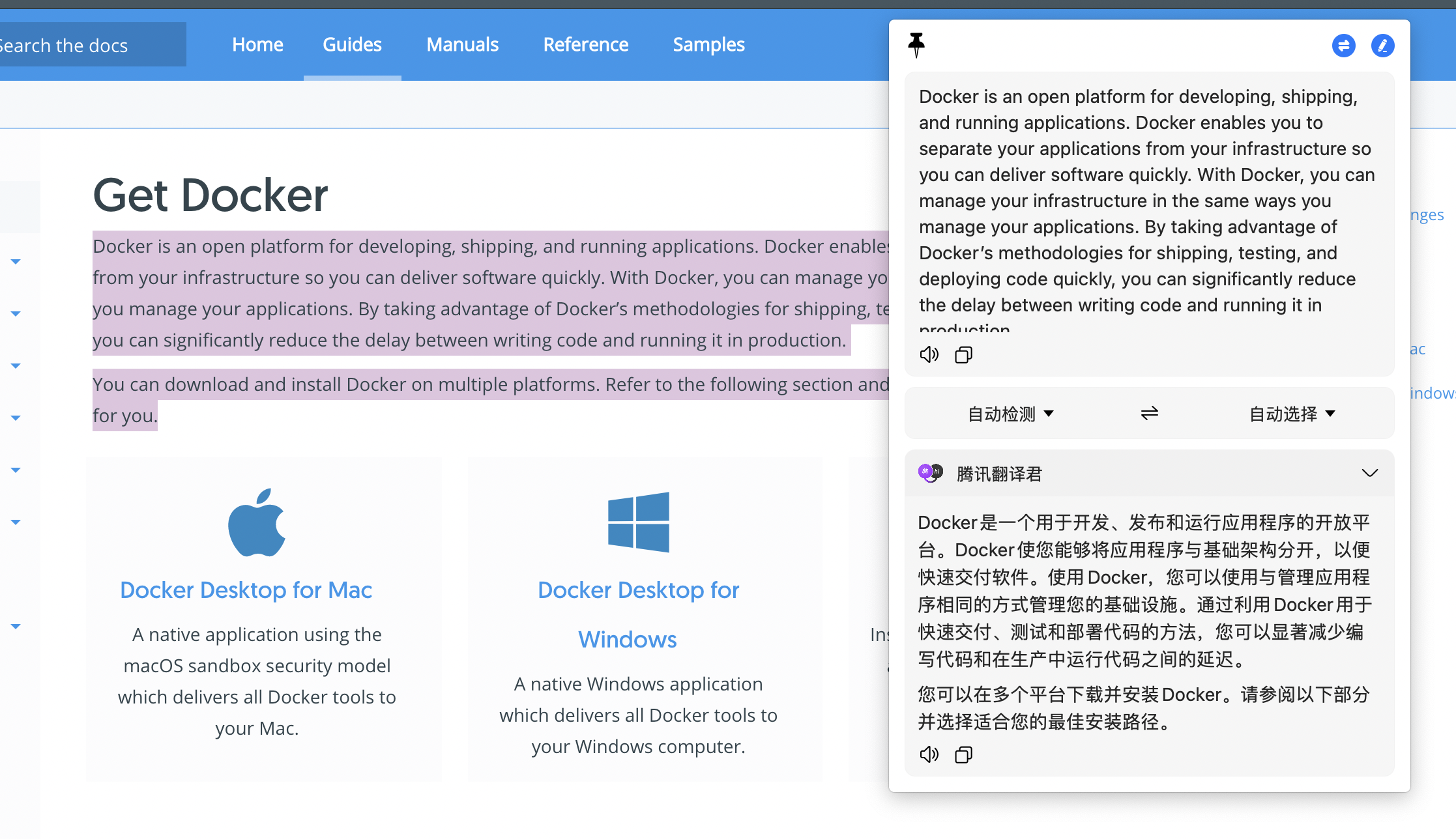Image resolution: width=1456 pixels, height=839 pixels.
Task: Pin the translation popup window
Action: [x=916, y=45]
